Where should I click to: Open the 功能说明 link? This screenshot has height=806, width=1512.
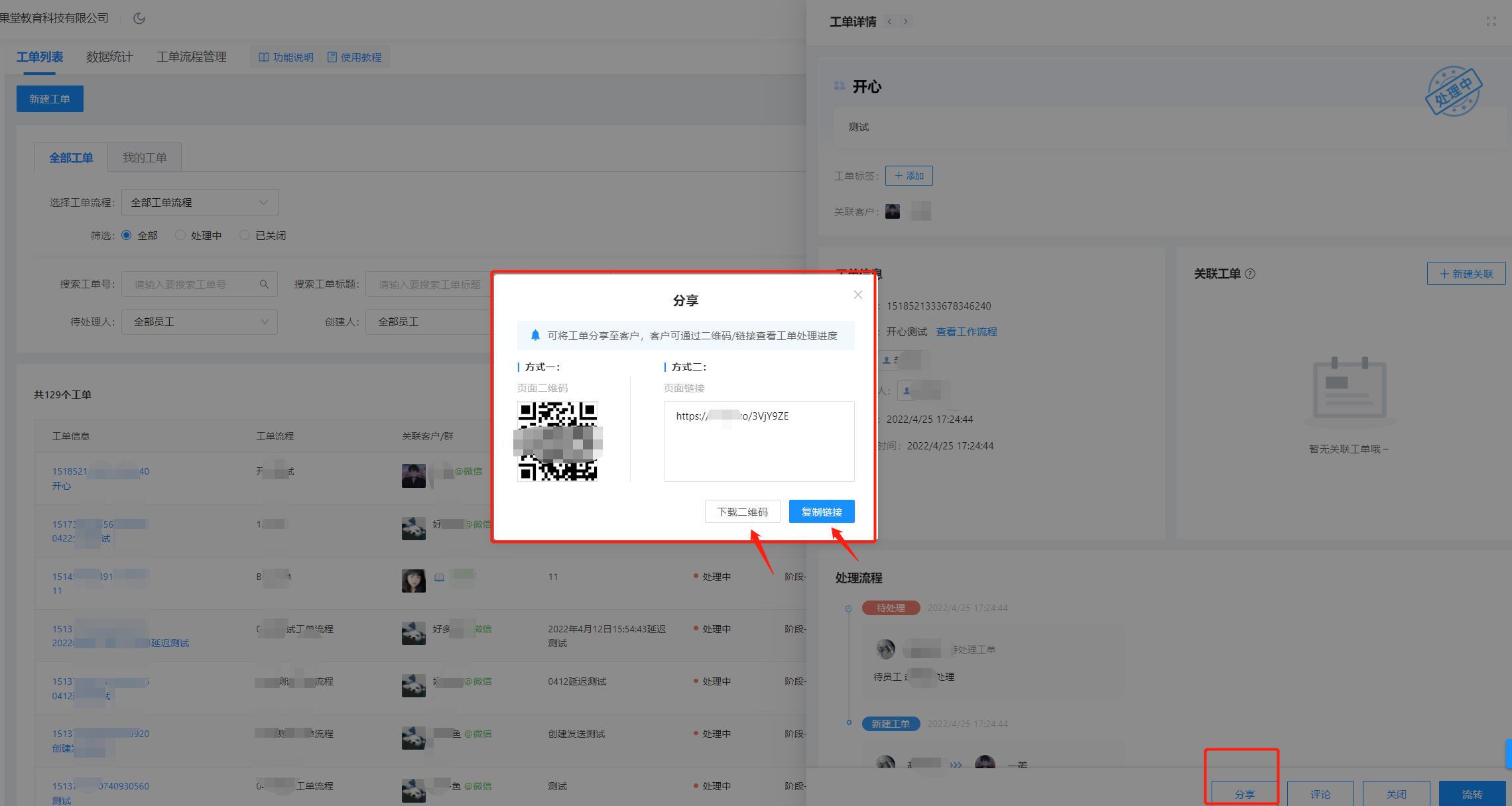286,58
